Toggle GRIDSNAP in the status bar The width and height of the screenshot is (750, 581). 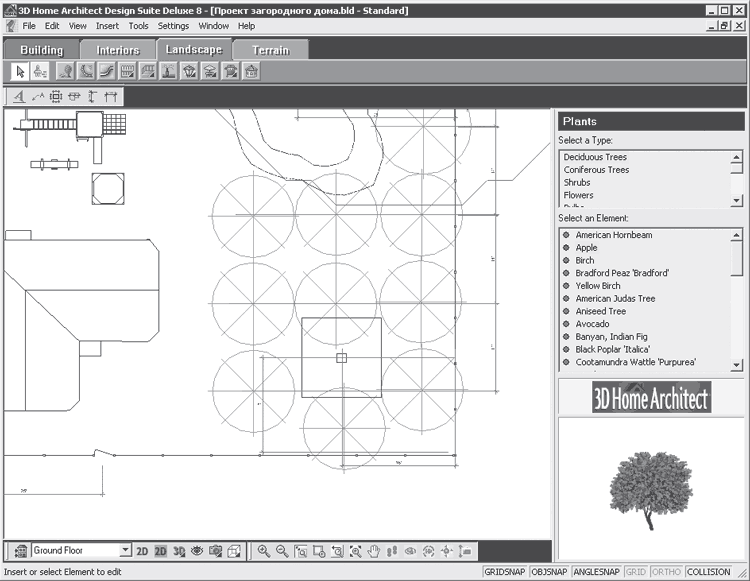point(504,571)
